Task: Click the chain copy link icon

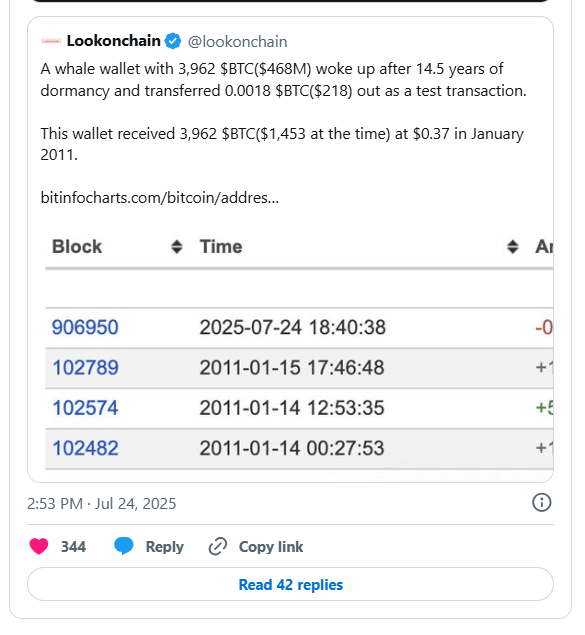Action: (217, 546)
